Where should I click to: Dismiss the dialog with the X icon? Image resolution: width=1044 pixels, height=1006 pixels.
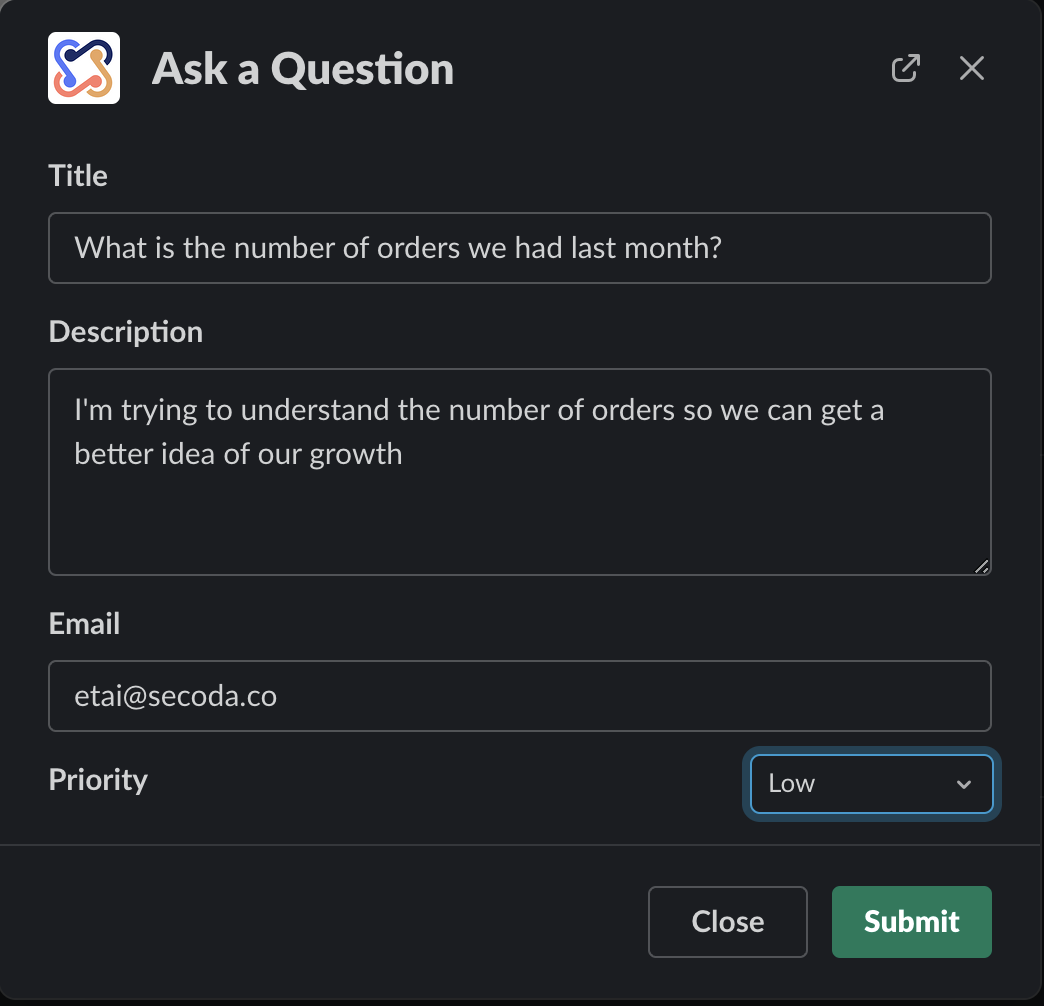coord(972,68)
